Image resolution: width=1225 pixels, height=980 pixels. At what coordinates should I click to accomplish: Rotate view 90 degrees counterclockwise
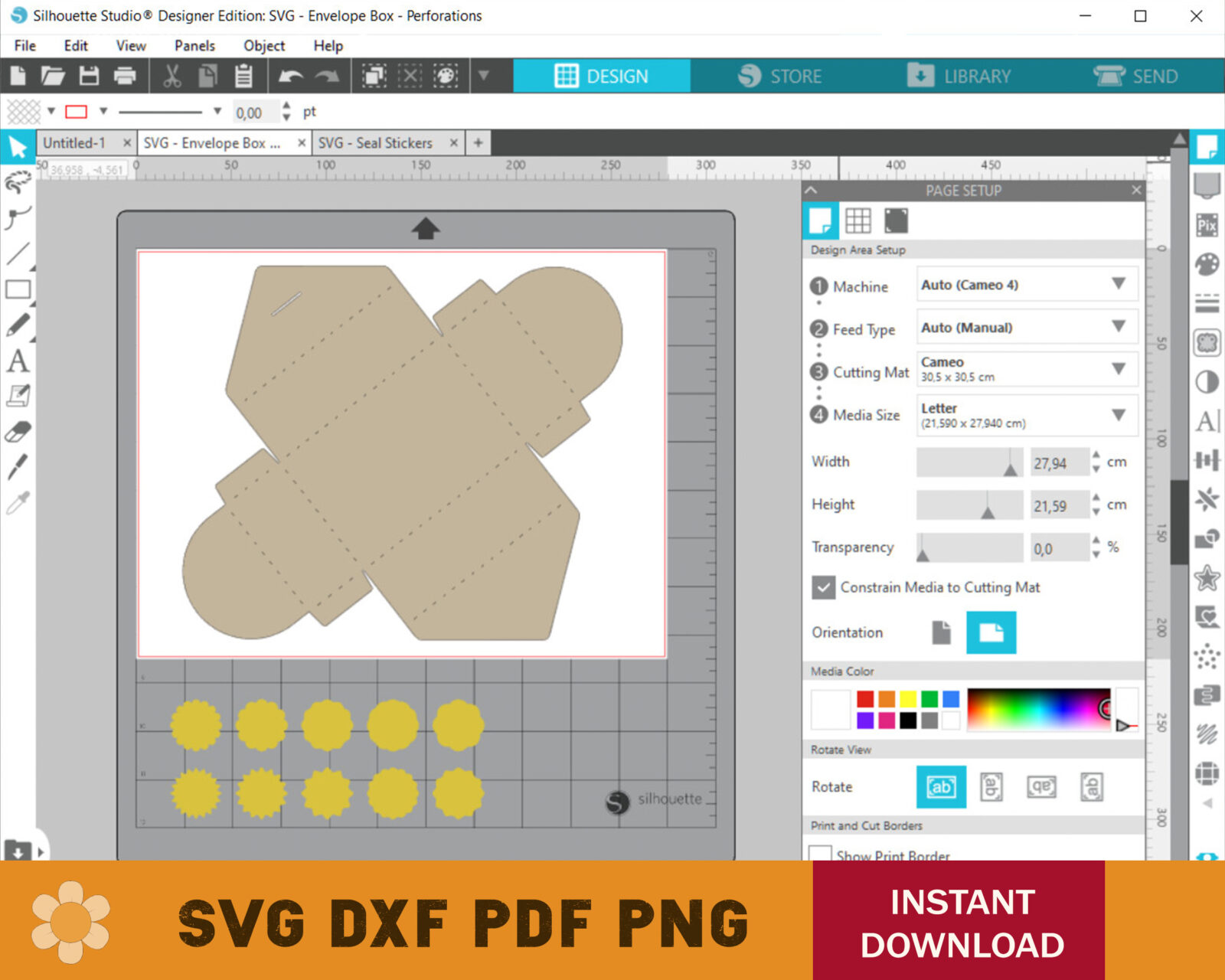(1092, 786)
